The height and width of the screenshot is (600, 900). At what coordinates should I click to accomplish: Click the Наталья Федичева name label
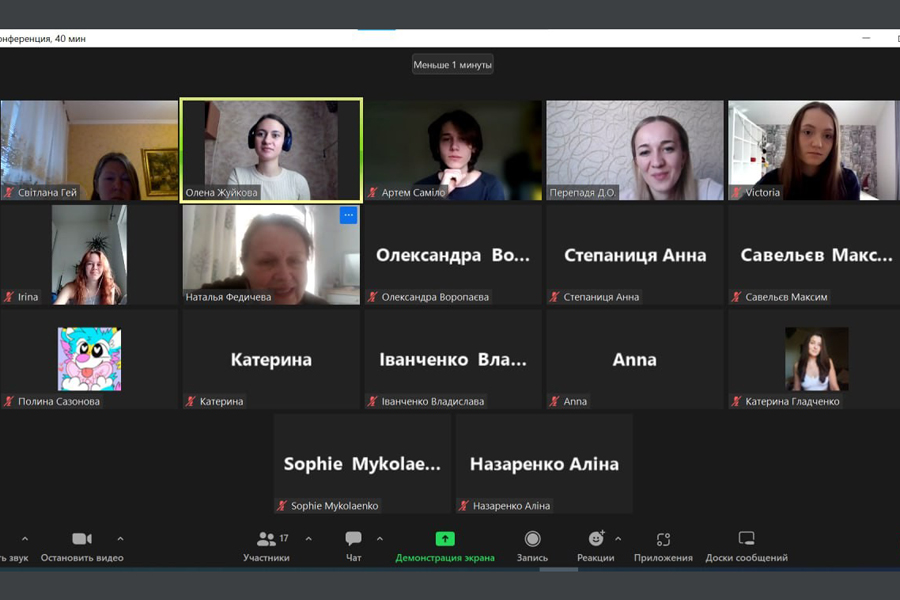(228, 297)
